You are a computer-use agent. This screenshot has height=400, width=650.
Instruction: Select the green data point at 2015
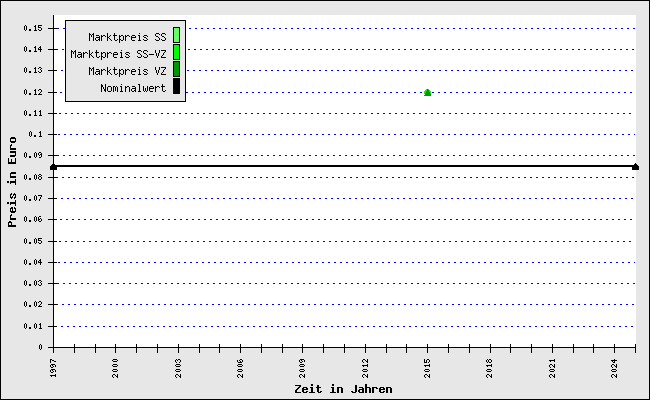point(427,92)
